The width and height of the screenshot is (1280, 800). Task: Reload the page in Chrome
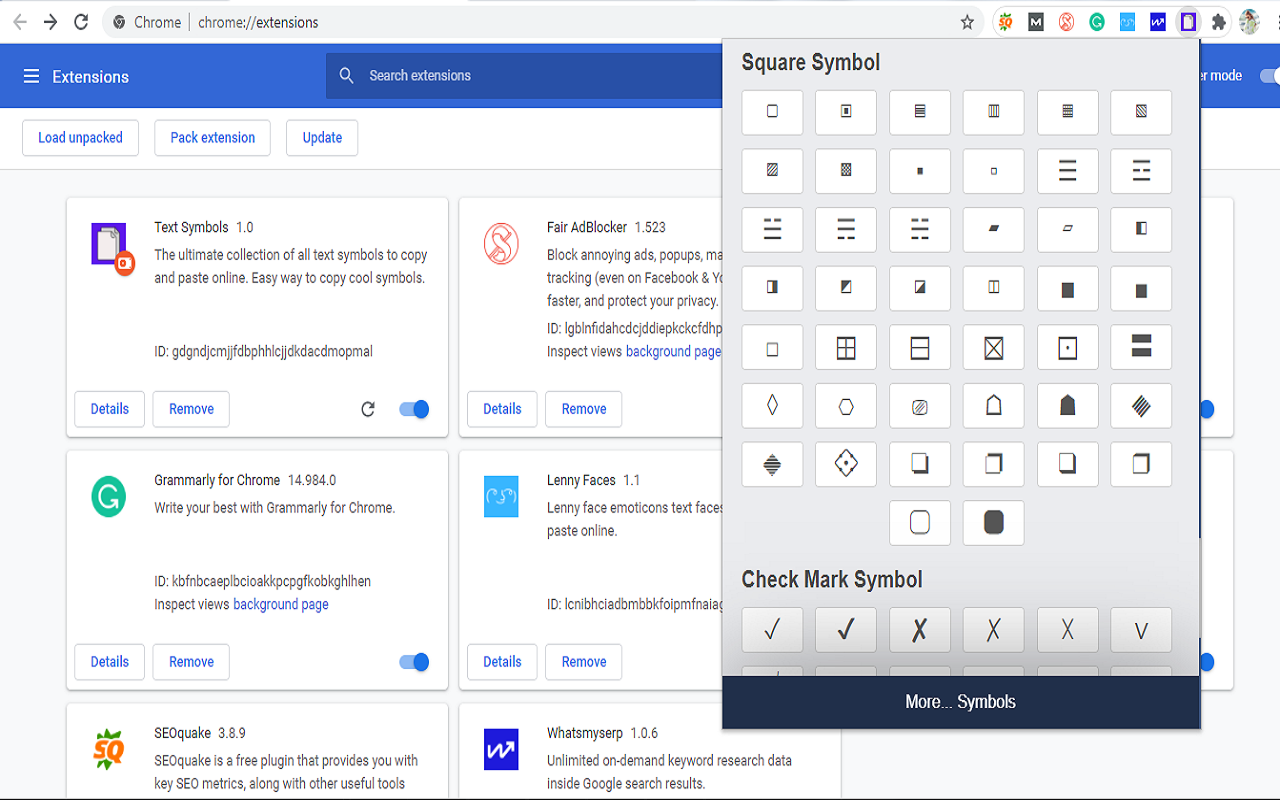[81, 22]
